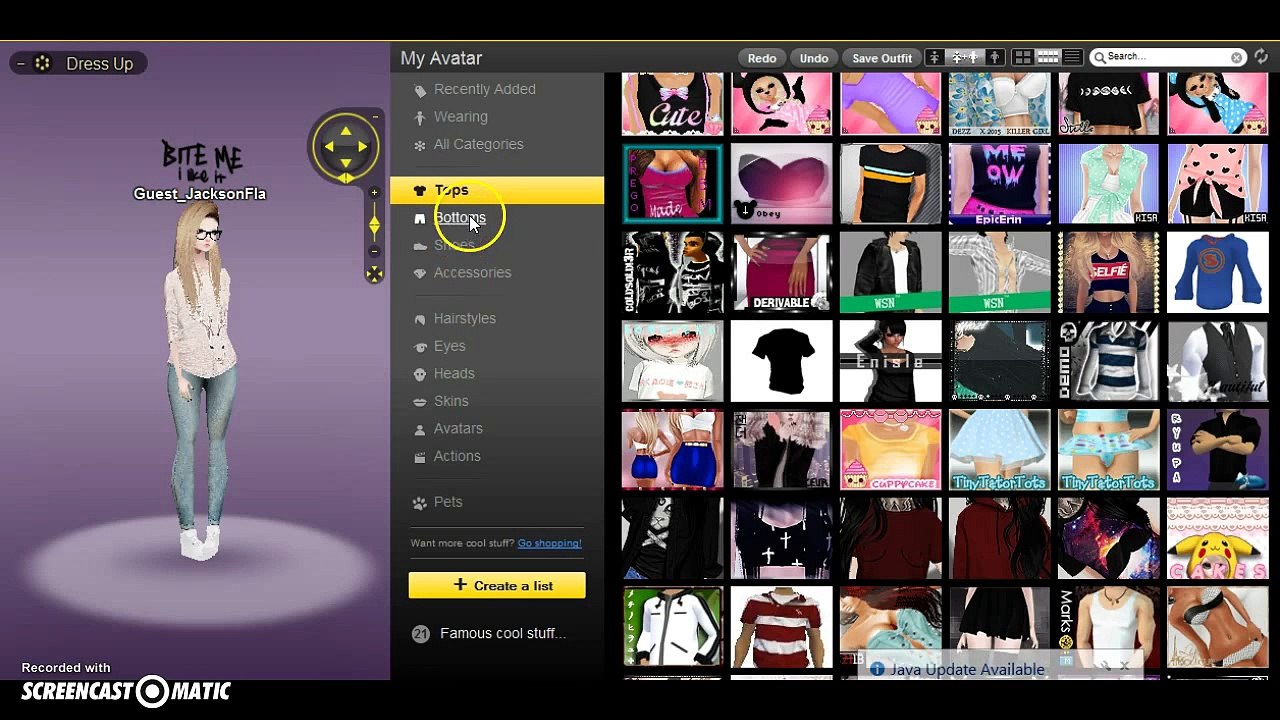The height and width of the screenshot is (720, 1280).
Task: Switch to small thumbnail grid view
Action: (x=1048, y=58)
